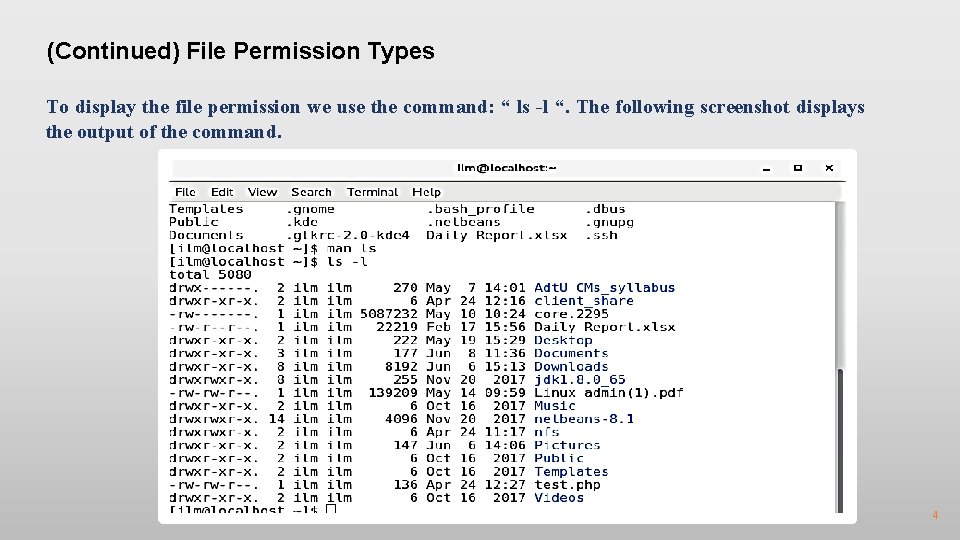Click the slide number 4
This screenshot has height=540, width=960.
935,515
